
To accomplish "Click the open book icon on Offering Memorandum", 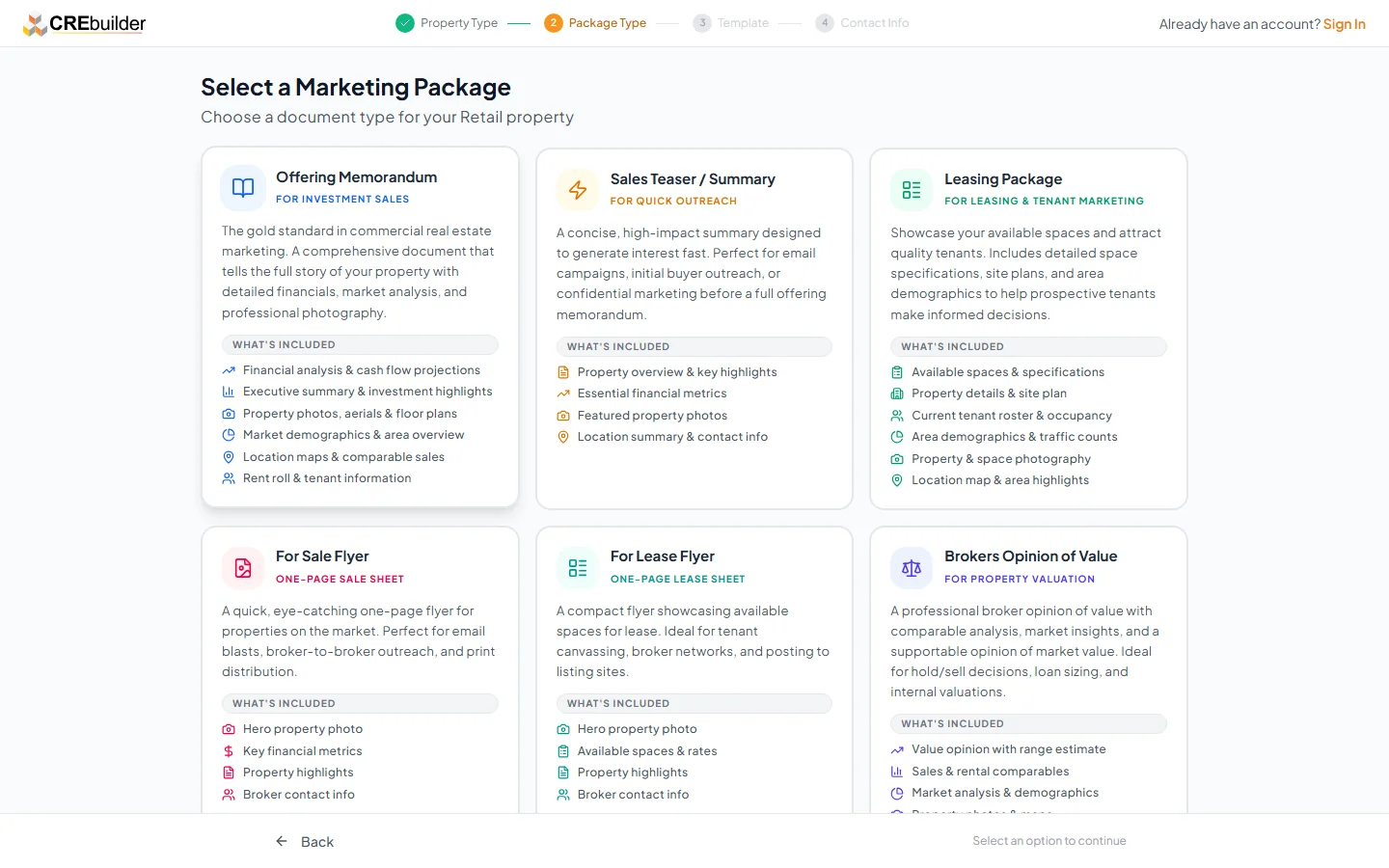I will click(x=242, y=188).
